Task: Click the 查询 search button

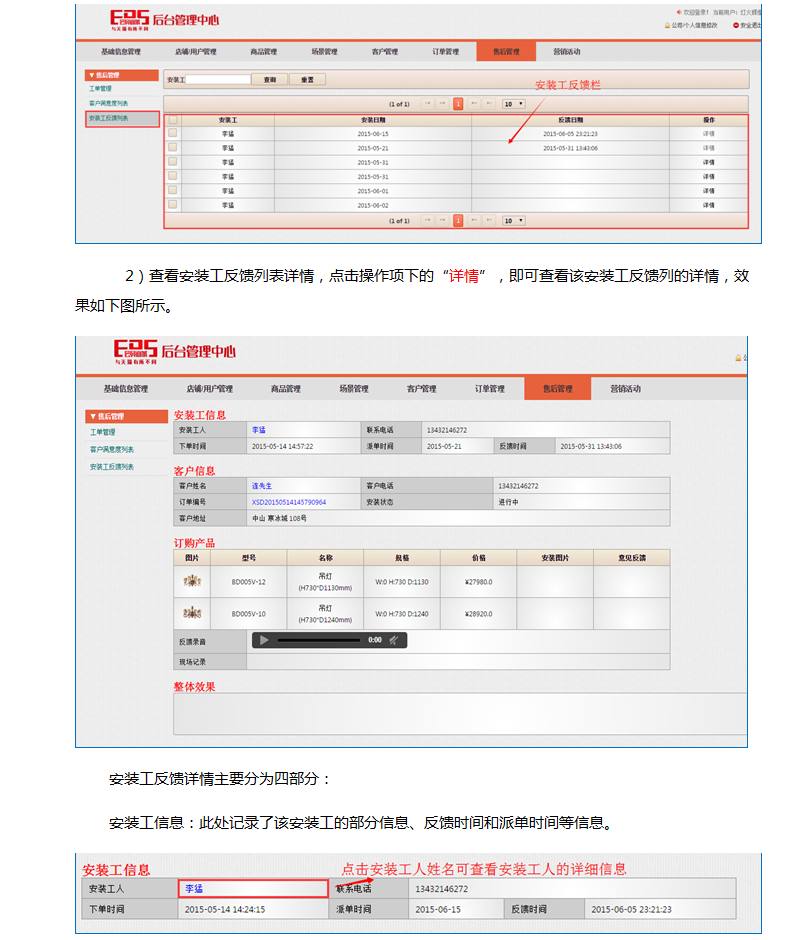Action: (270, 80)
